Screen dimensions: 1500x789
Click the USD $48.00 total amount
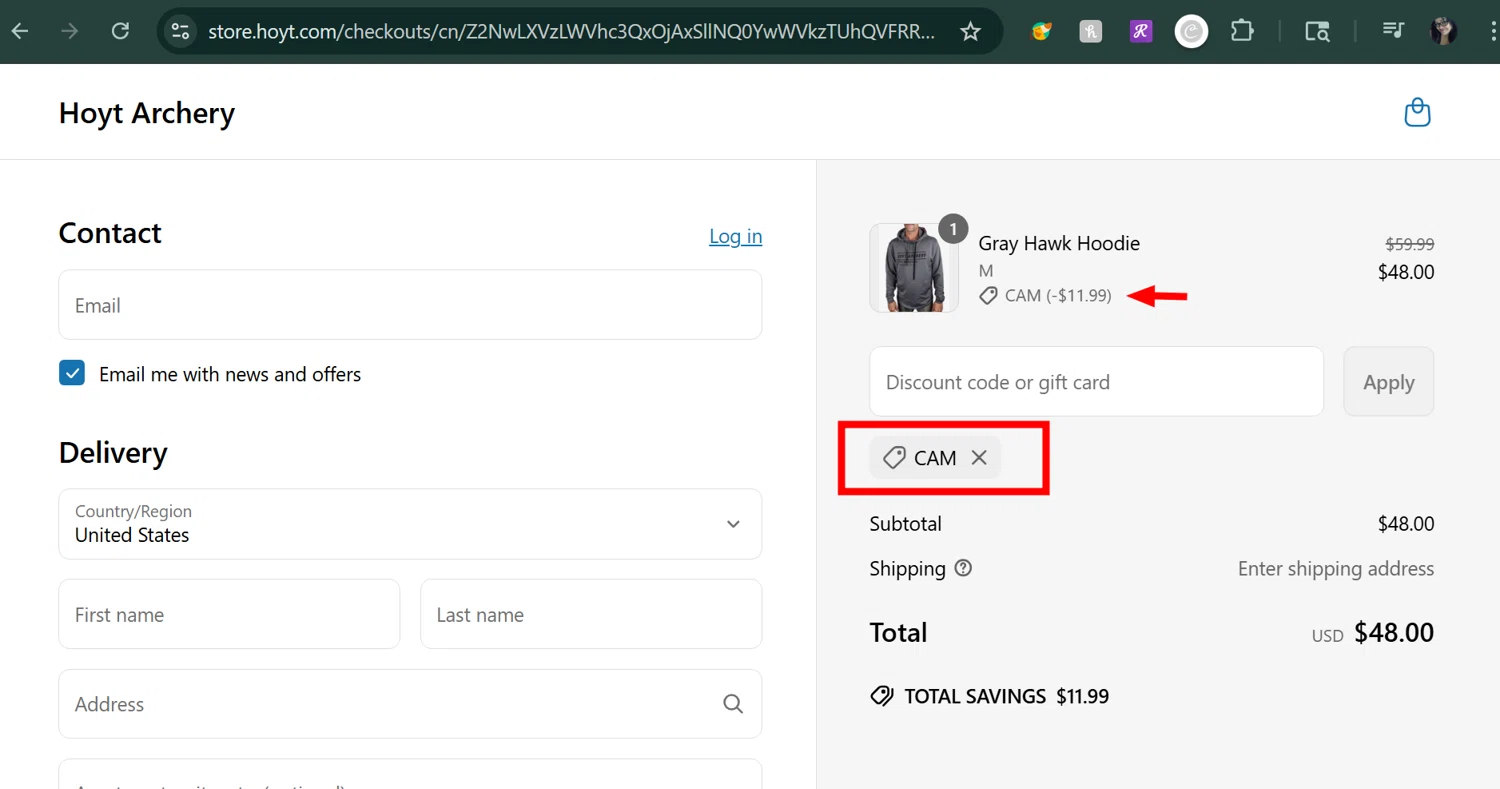point(1373,633)
